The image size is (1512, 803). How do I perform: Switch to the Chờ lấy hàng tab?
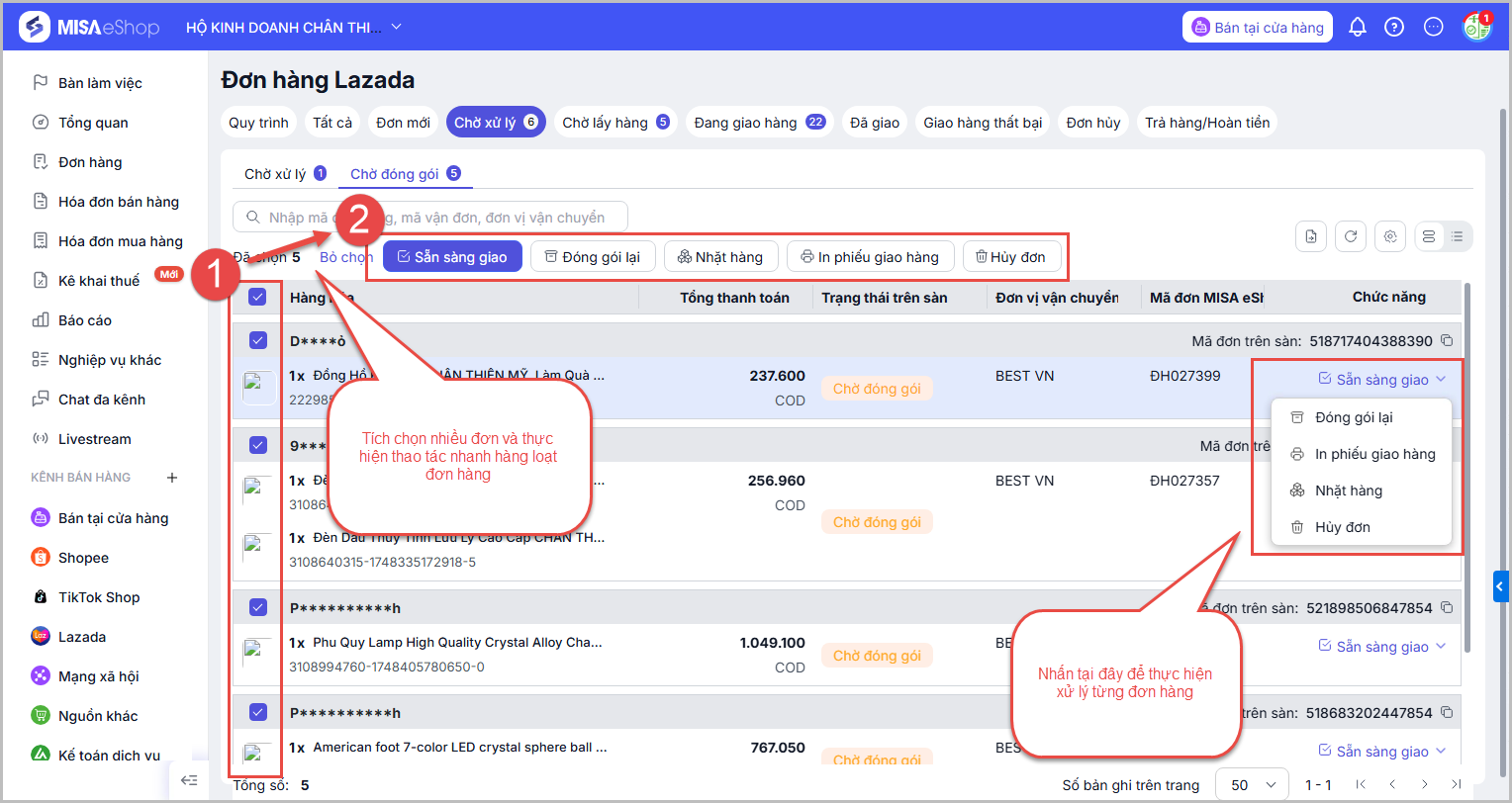(x=615, y=123)
